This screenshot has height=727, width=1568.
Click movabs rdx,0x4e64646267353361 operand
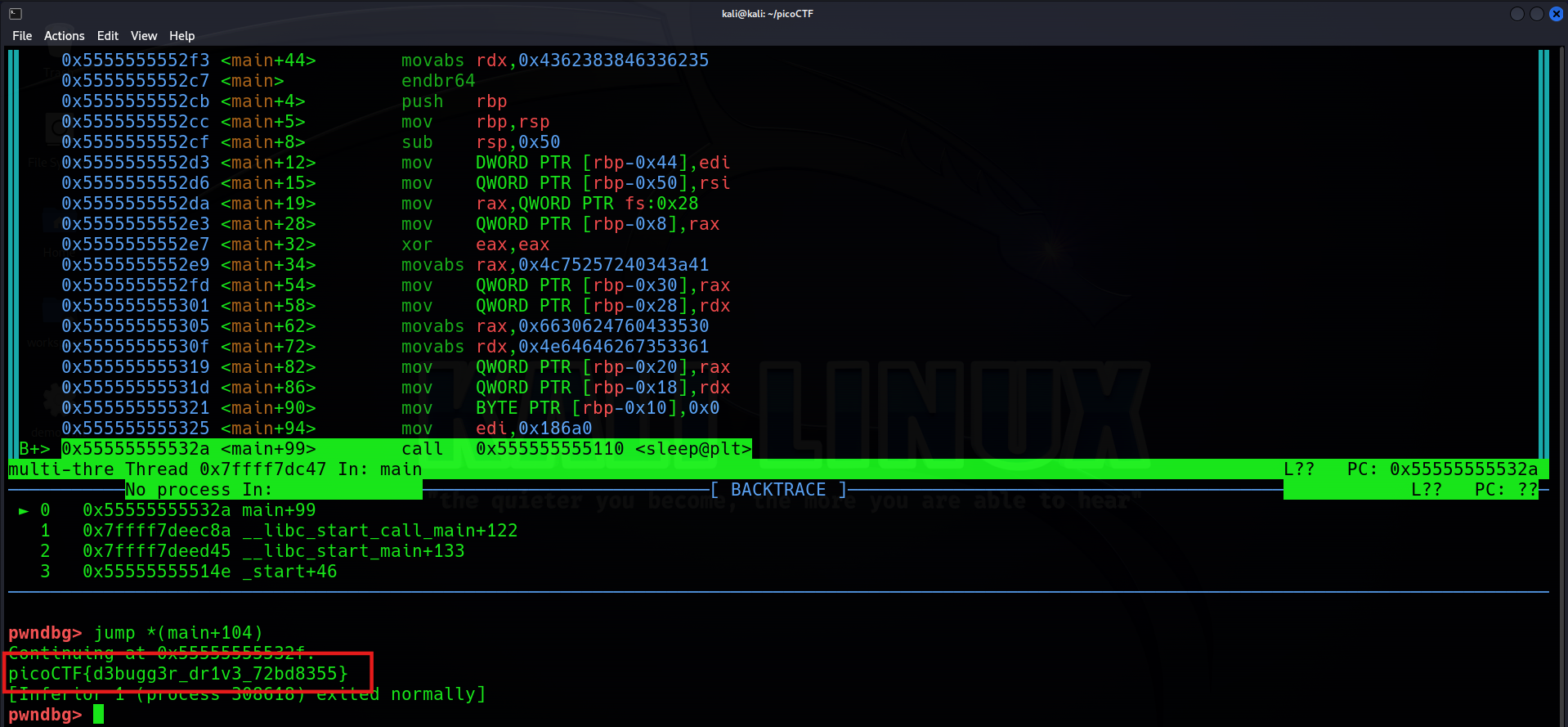(x=593, y=347)
